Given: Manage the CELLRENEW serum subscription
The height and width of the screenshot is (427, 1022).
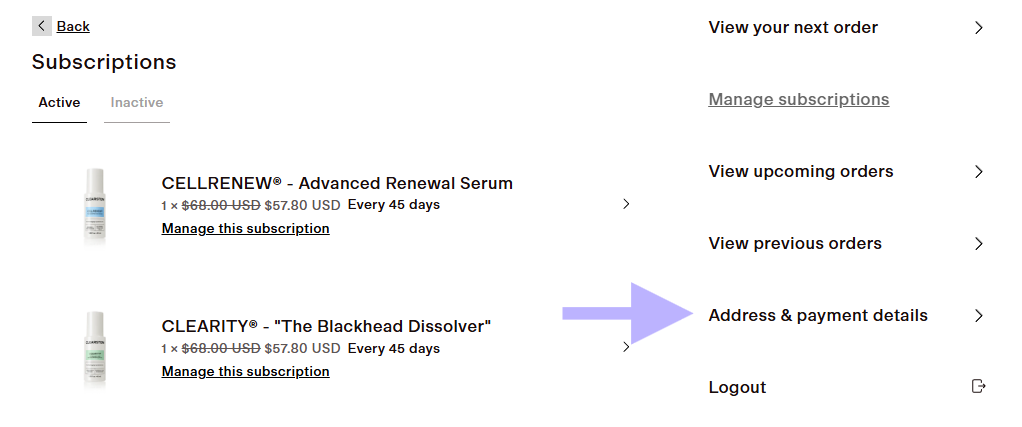Looking at the screenshot, I should 245,229.
